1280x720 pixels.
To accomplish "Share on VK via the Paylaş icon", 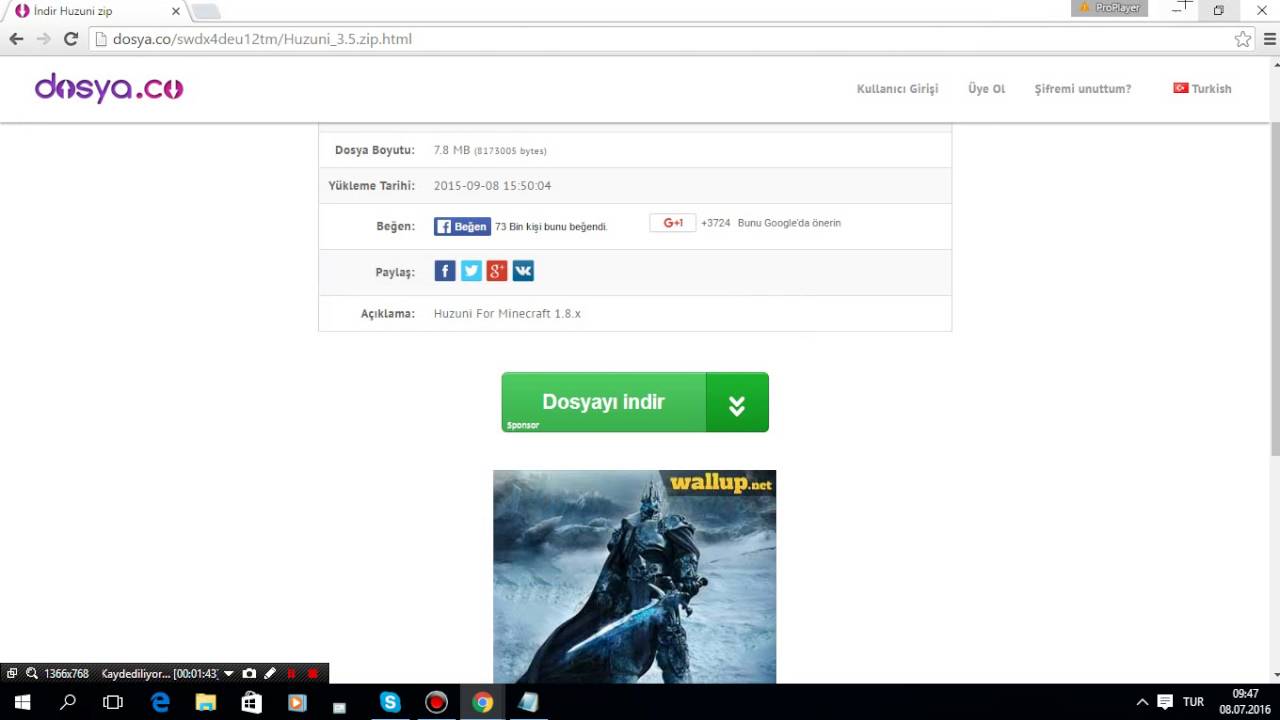I will point(523,271).
